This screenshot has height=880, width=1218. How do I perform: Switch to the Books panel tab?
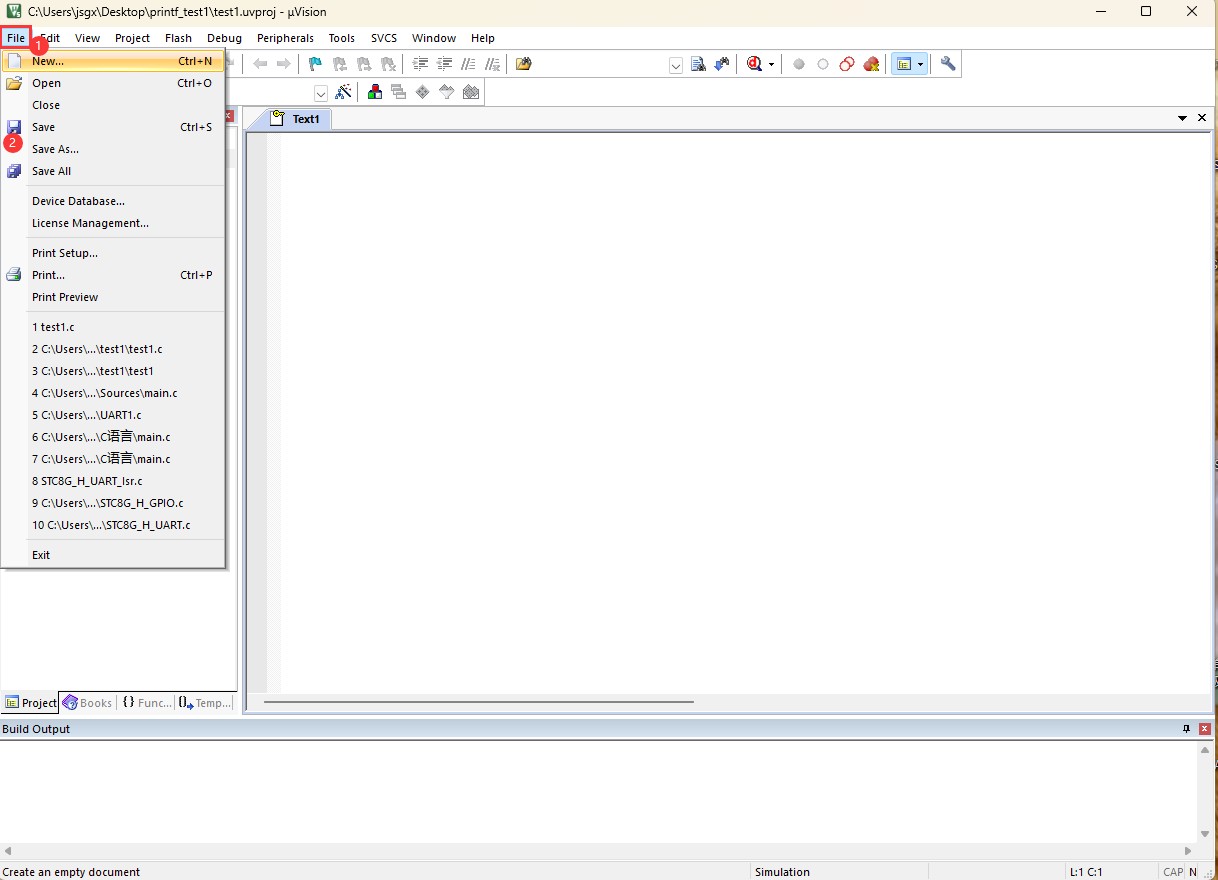click(87, 703)
